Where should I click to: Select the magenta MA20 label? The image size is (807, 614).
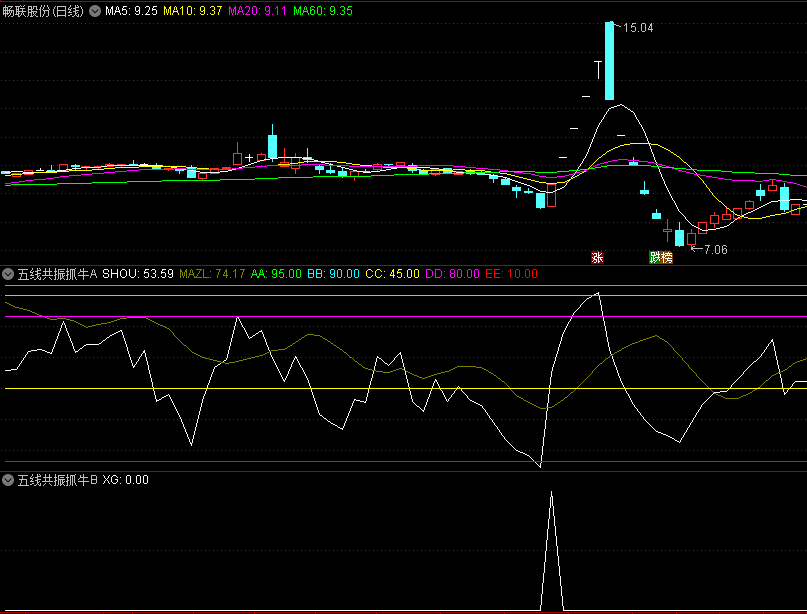click(x=259, y=11)
